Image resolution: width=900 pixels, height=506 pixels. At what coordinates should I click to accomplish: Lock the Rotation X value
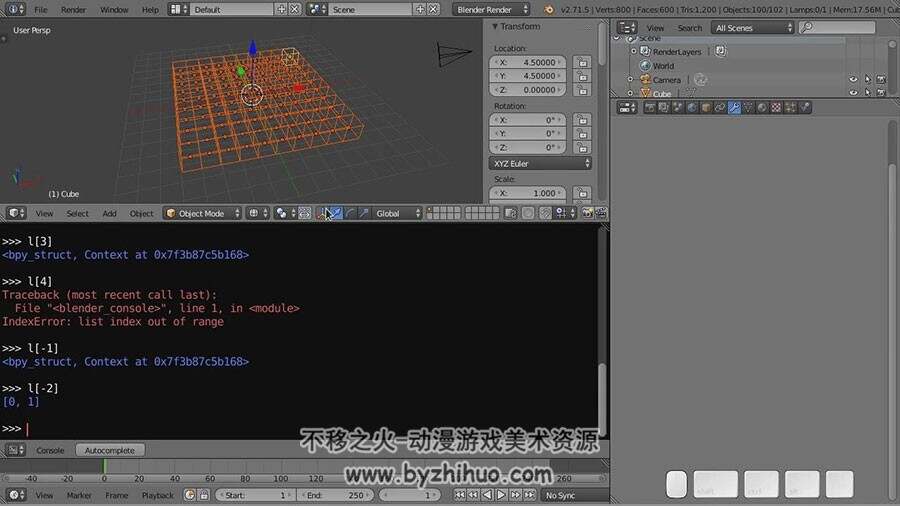coord(583,119)
